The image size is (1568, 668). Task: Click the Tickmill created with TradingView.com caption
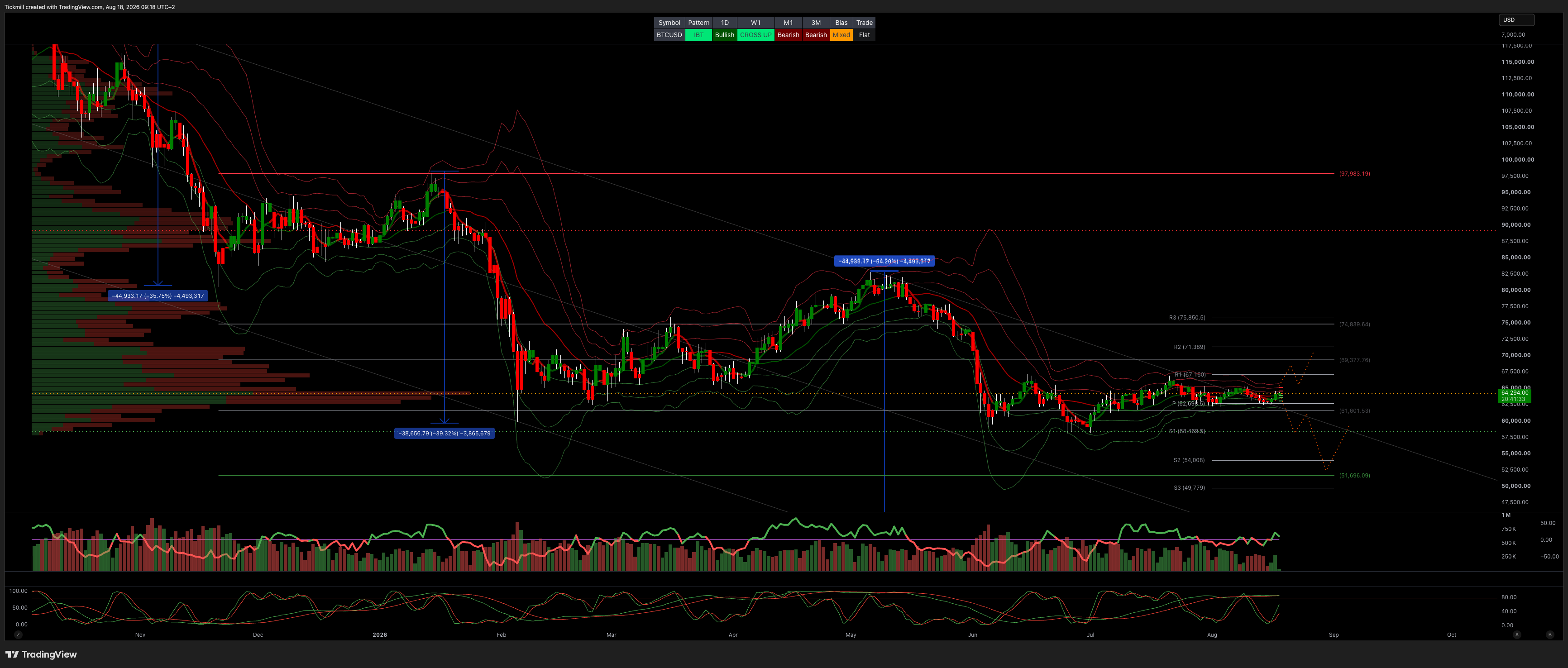pyautogui.click(x=90, y=7)
